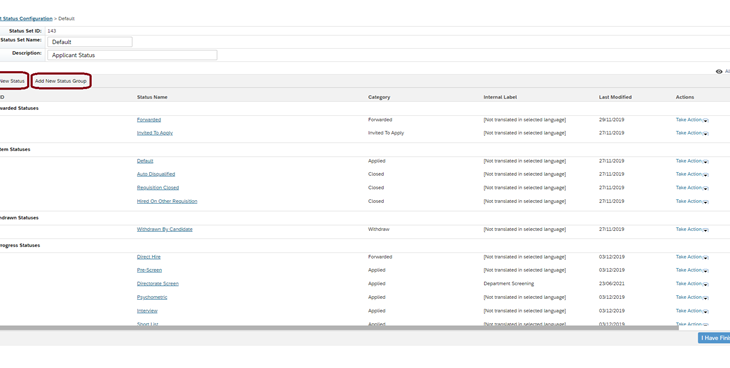Open the Default status link
Image resolution: width=730 pixels, height=368 pixels.
tap(145, 161)
